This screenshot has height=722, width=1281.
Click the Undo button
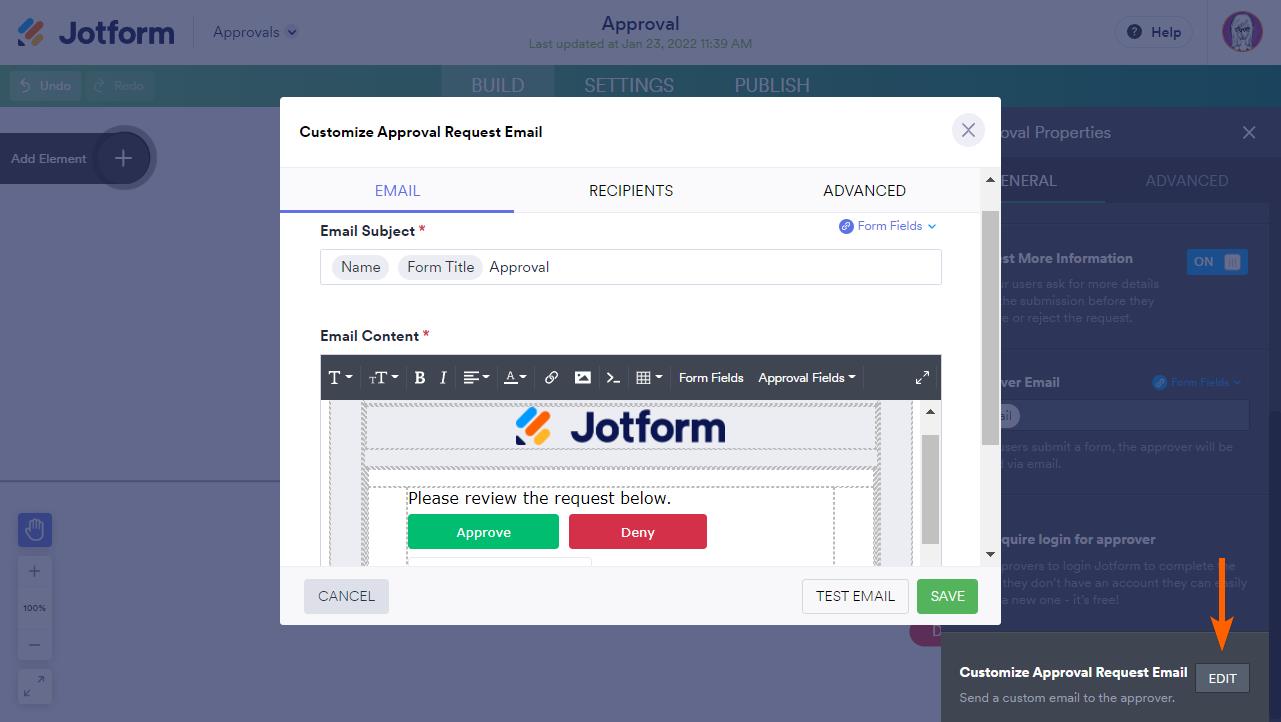[45, 86]
